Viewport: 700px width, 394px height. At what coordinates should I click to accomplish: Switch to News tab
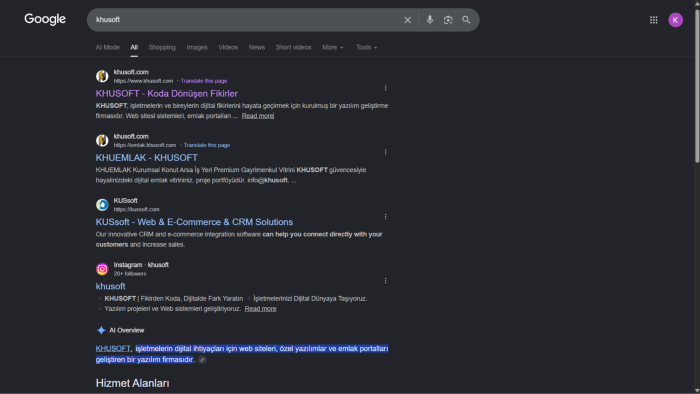click(257, 47)
